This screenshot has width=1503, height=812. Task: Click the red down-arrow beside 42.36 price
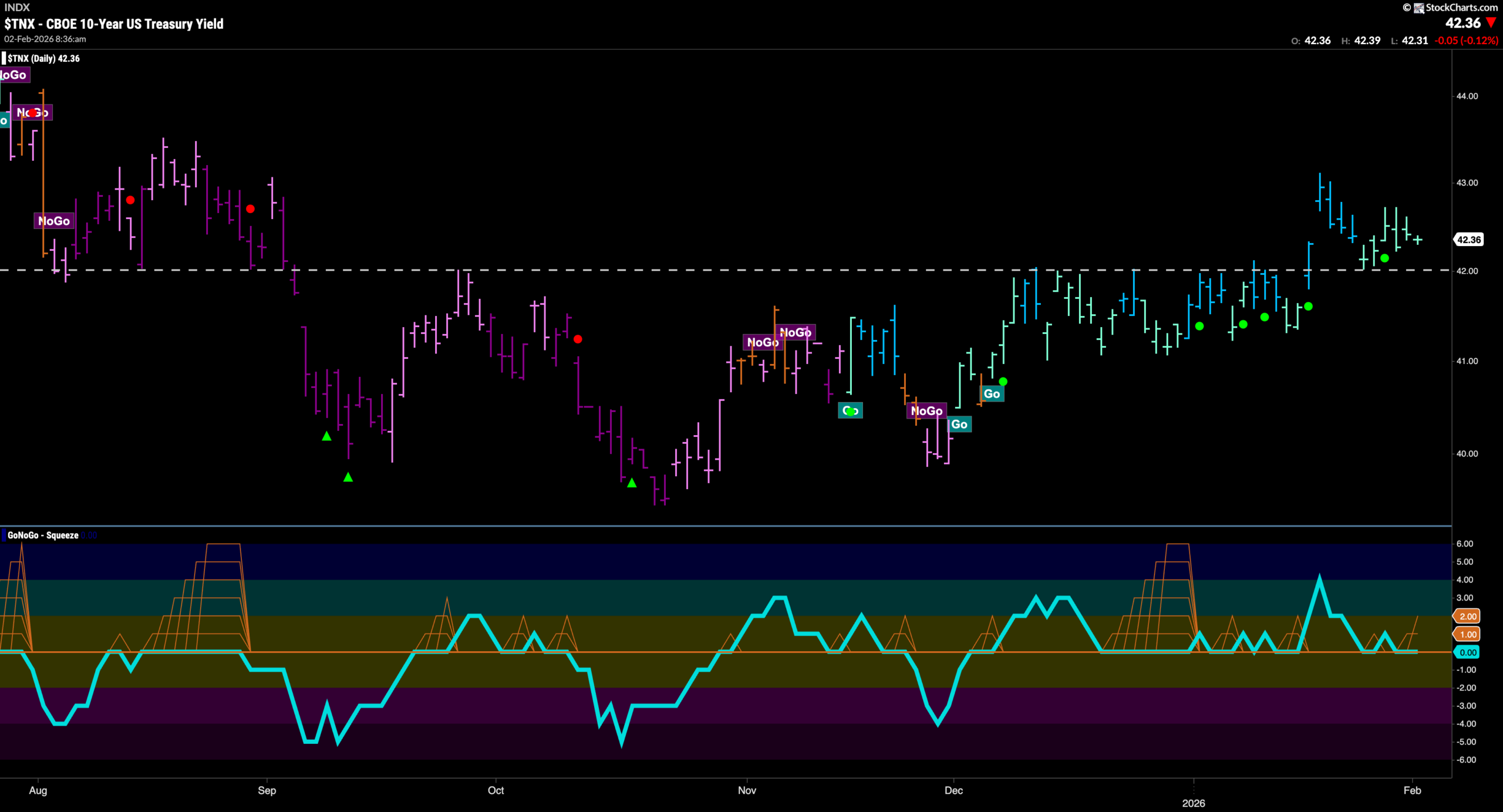point(1491,23)
